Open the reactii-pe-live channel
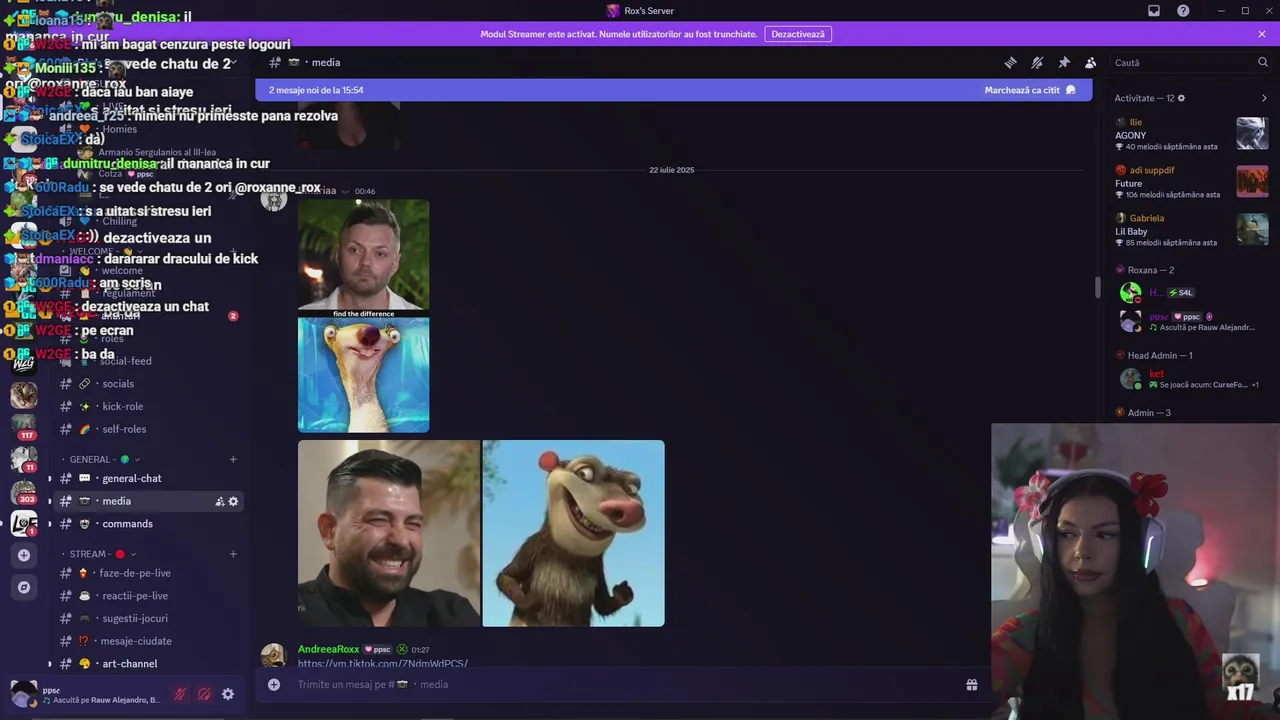Screen dimensions: 1280x720 click(x=147, y=596)
